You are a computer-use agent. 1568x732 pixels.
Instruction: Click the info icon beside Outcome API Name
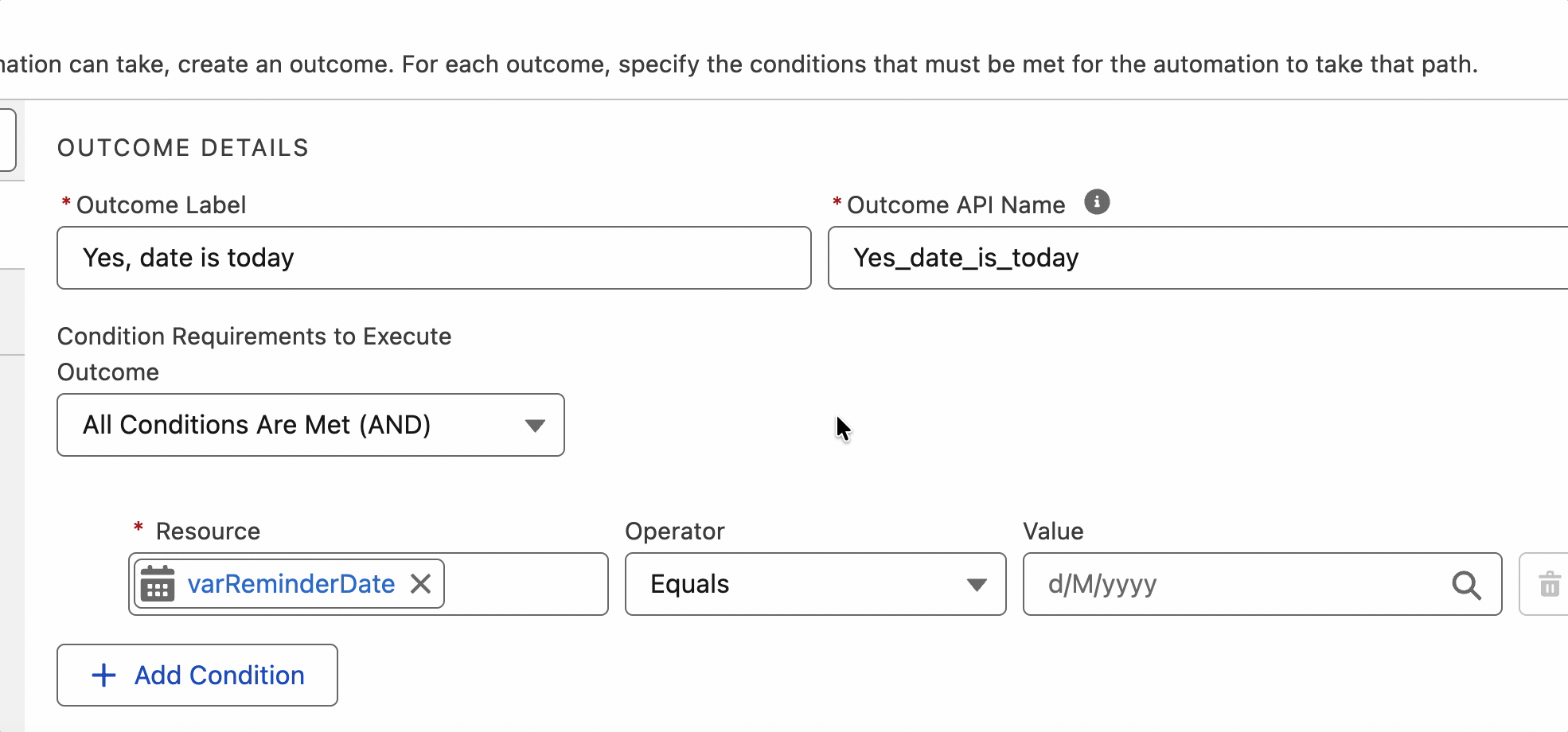pyautogui.click(x=1097, y=203)
